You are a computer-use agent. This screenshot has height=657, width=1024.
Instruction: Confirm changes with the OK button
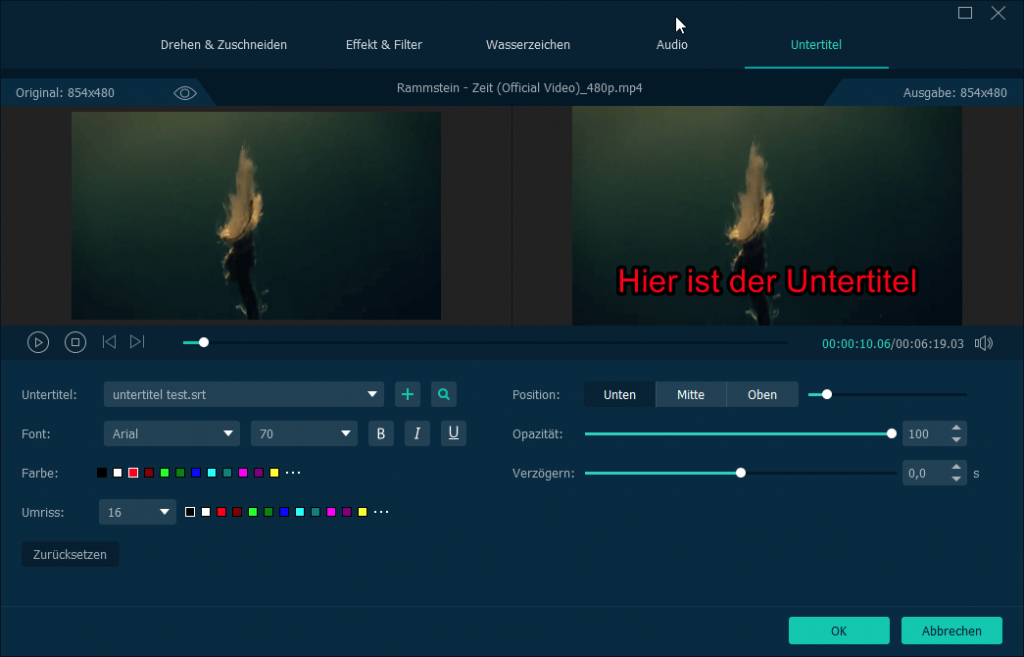[x=838, y=631]
